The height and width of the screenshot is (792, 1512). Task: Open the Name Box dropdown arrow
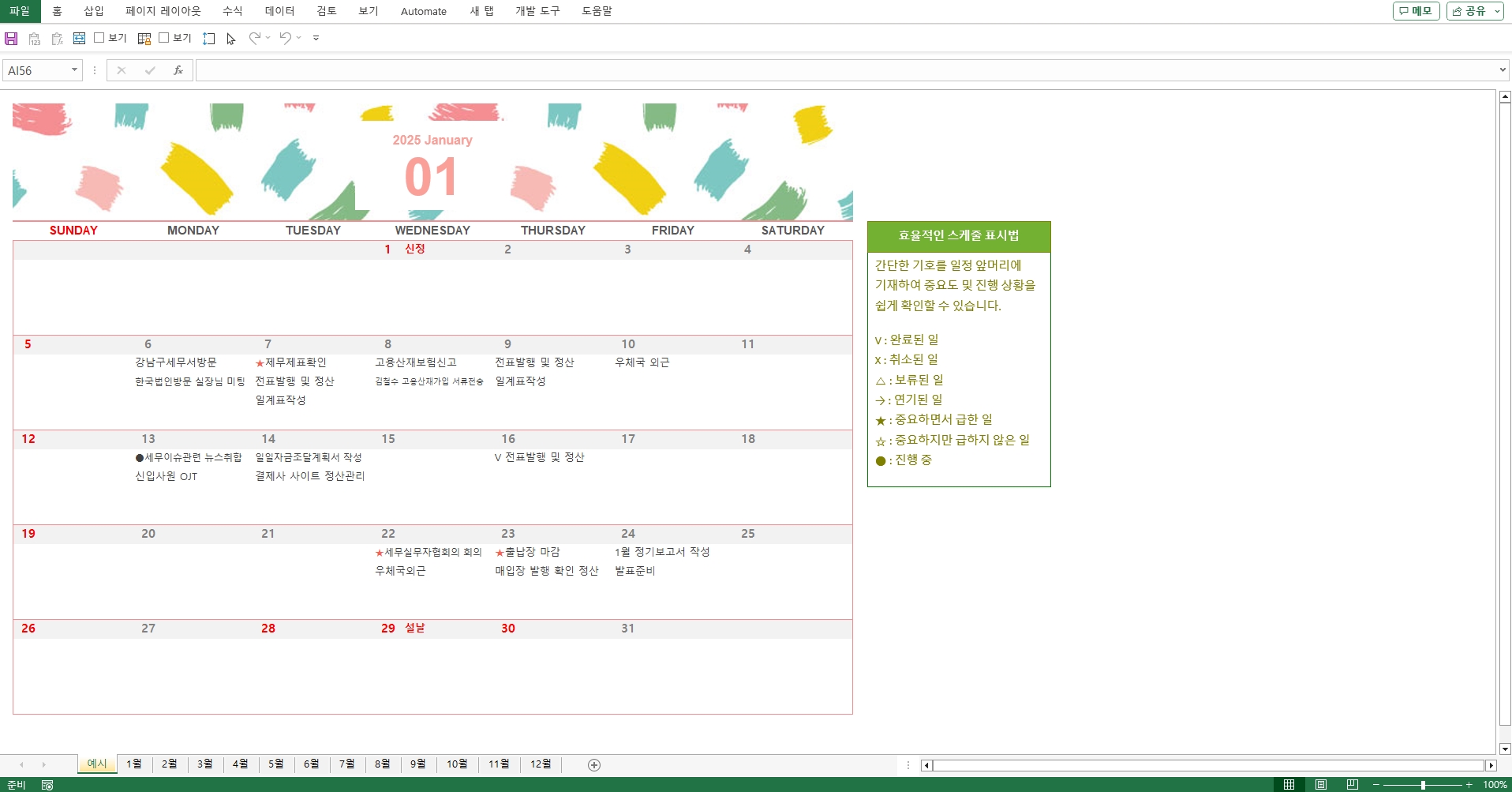coord(74,70)
